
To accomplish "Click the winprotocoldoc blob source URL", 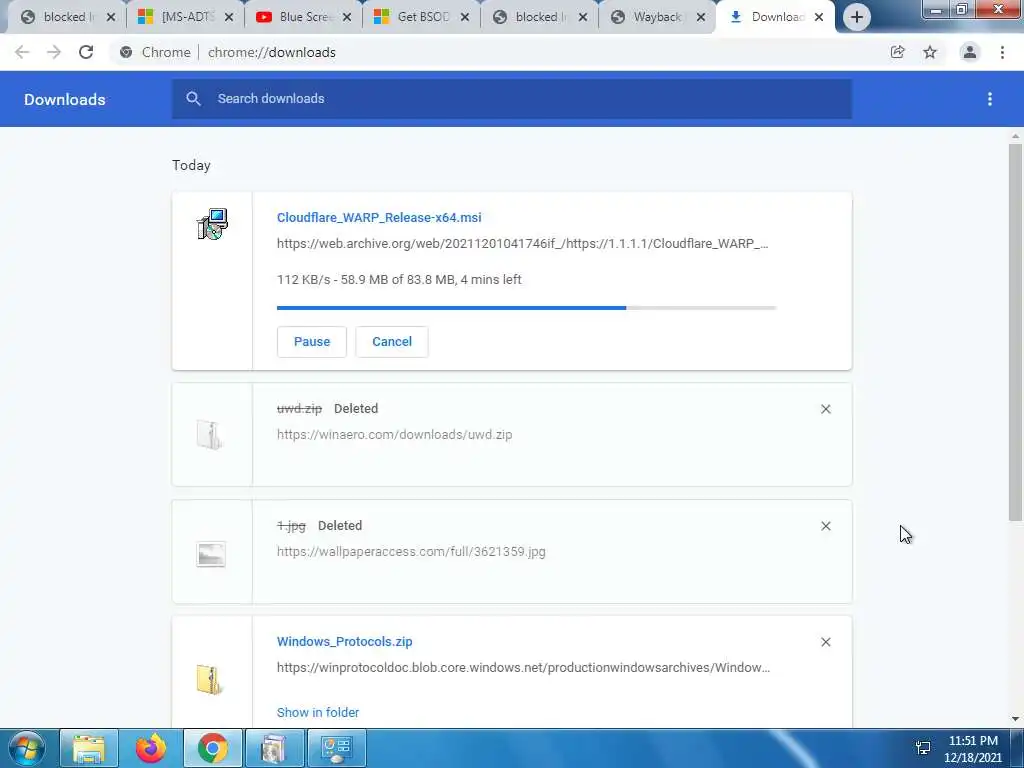I will (x=523, y=667).
